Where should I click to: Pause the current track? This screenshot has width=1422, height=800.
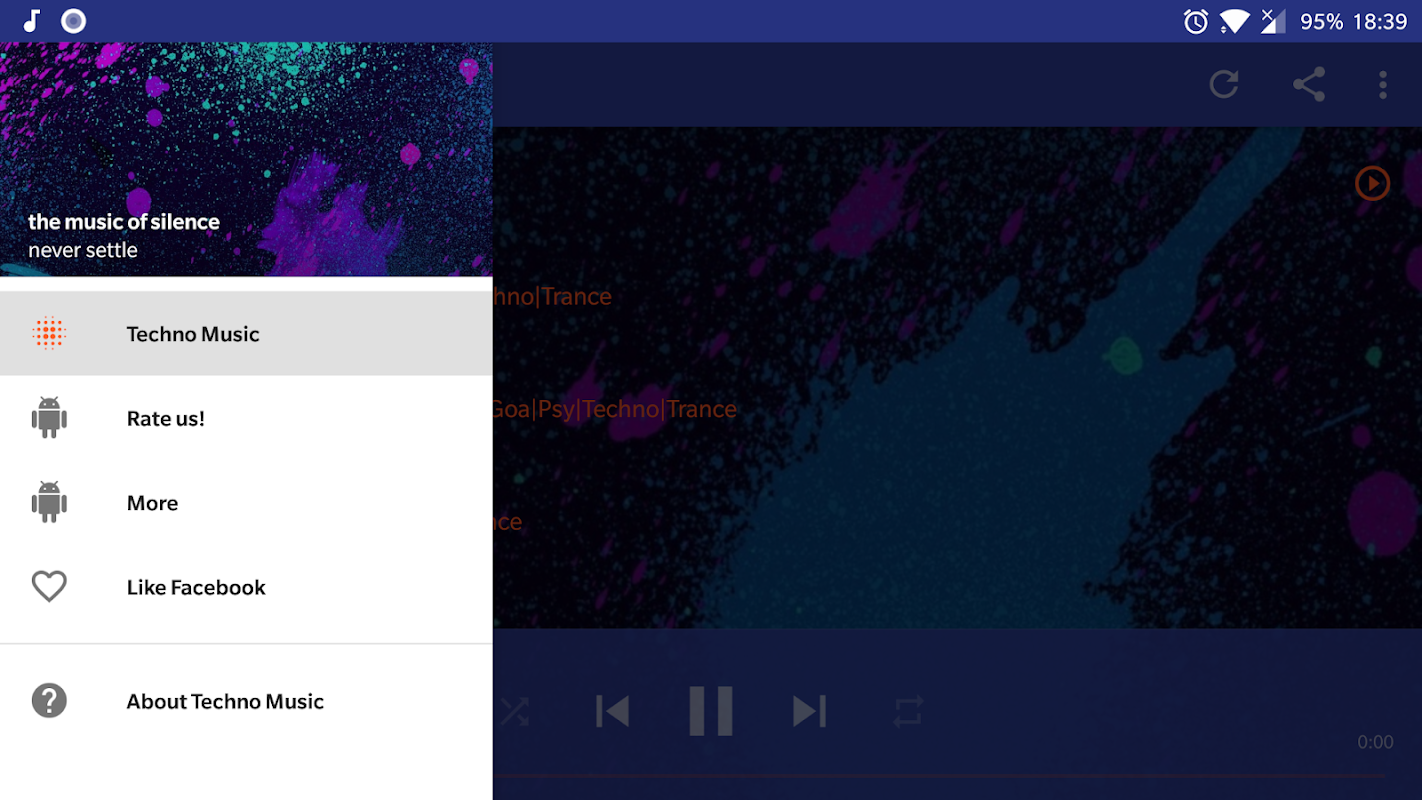(711, 711)
